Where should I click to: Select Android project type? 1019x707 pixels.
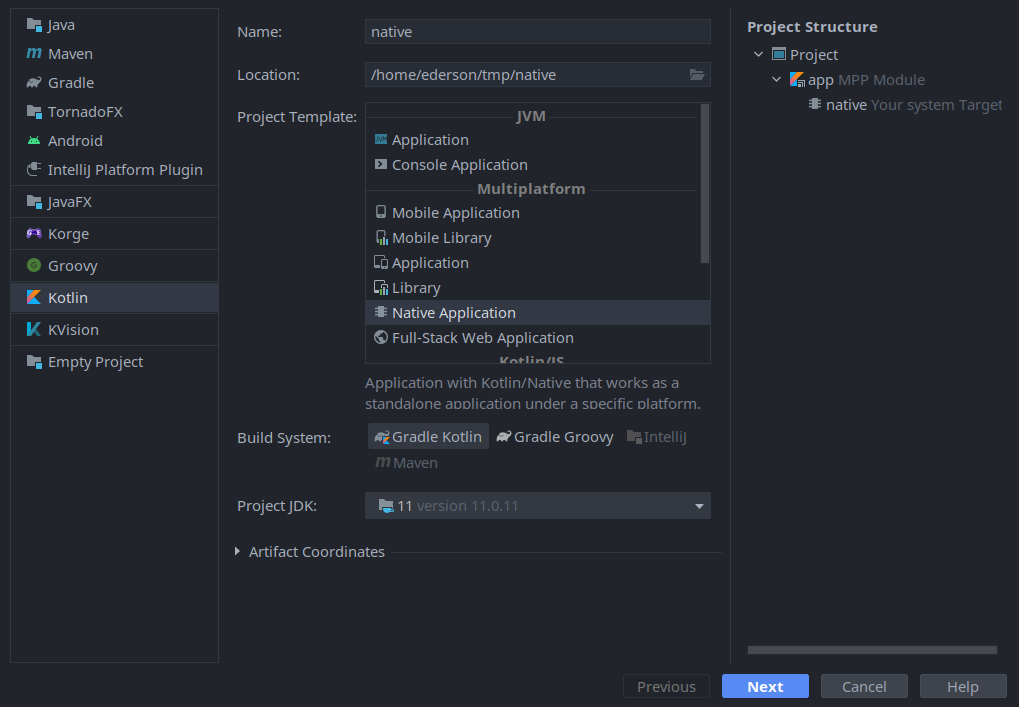(x=114, y=140)
